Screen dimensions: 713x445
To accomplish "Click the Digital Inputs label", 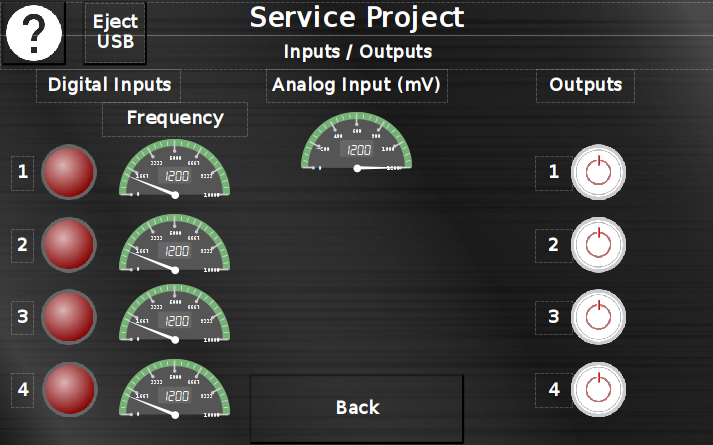I will 109,85.
